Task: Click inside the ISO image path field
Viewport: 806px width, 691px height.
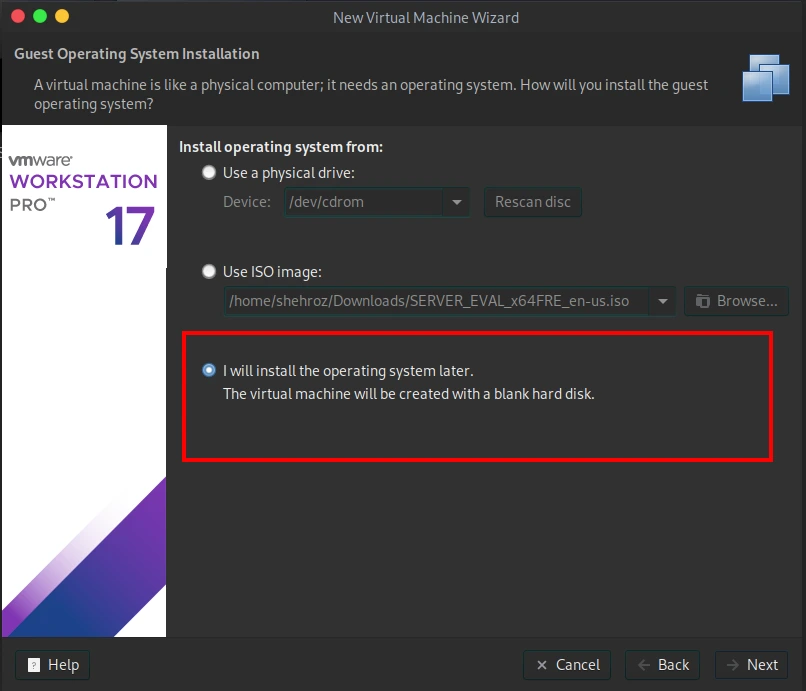Action: point(437,301)
